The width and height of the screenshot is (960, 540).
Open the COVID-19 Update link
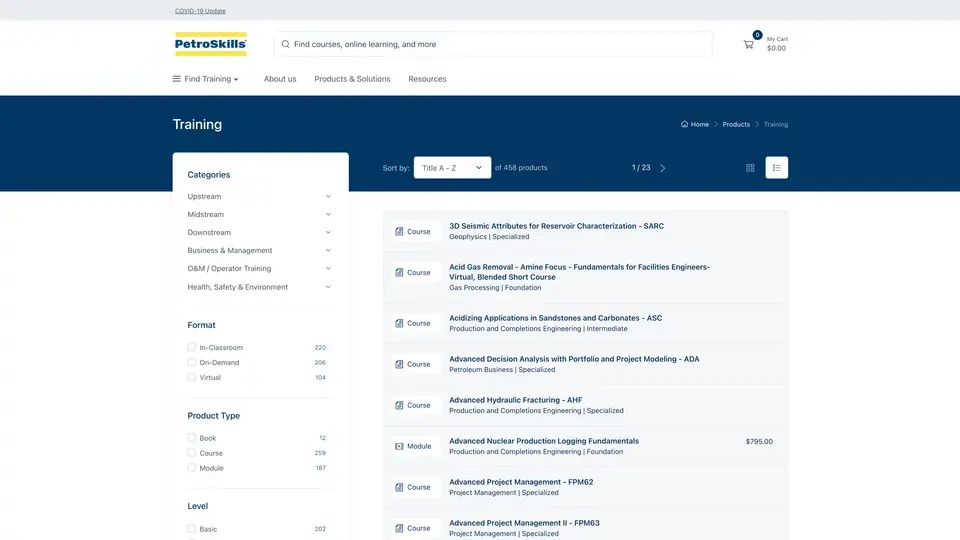200,11
